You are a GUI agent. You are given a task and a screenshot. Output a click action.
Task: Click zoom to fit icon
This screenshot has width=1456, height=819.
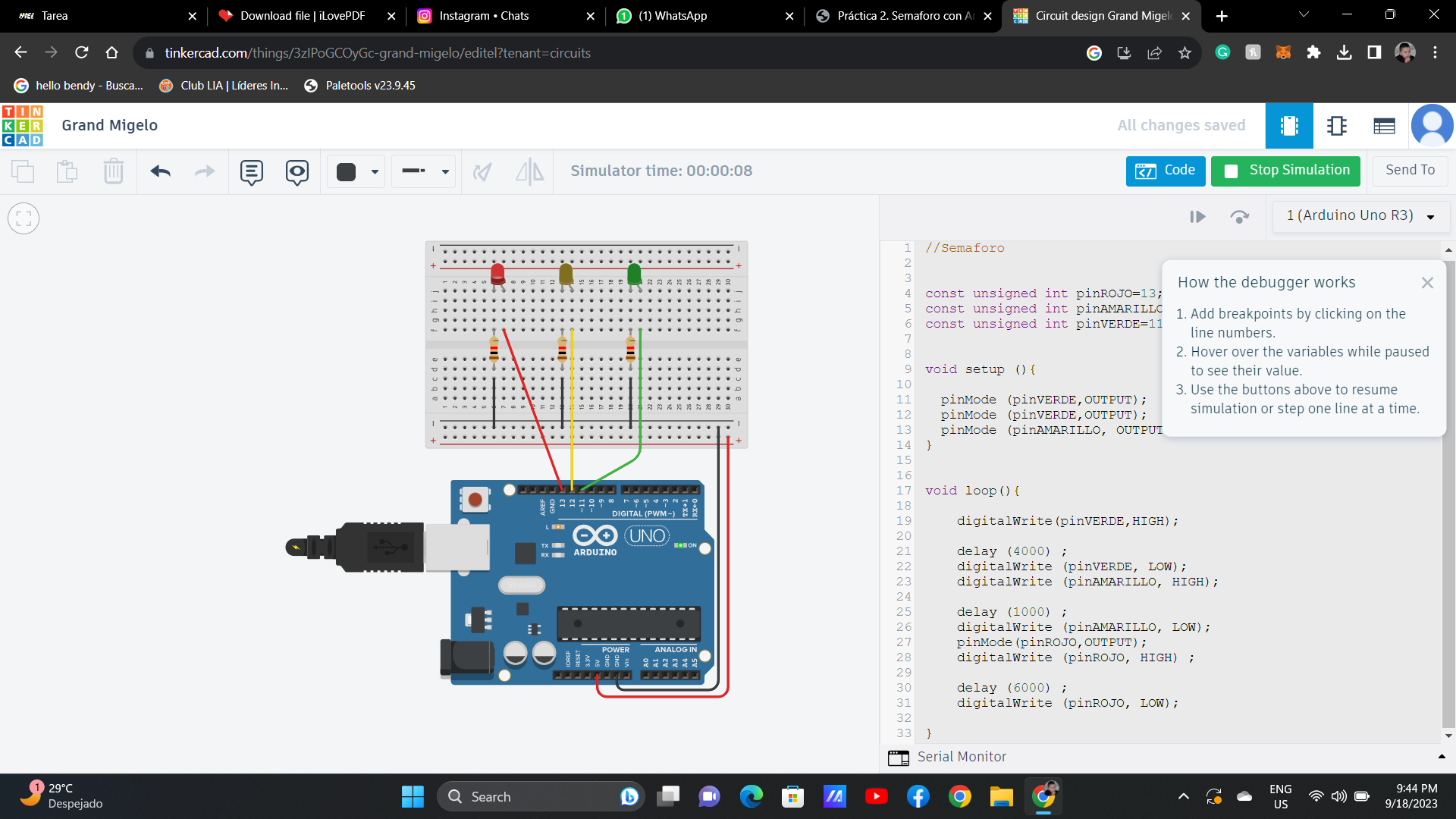[24, 219]
